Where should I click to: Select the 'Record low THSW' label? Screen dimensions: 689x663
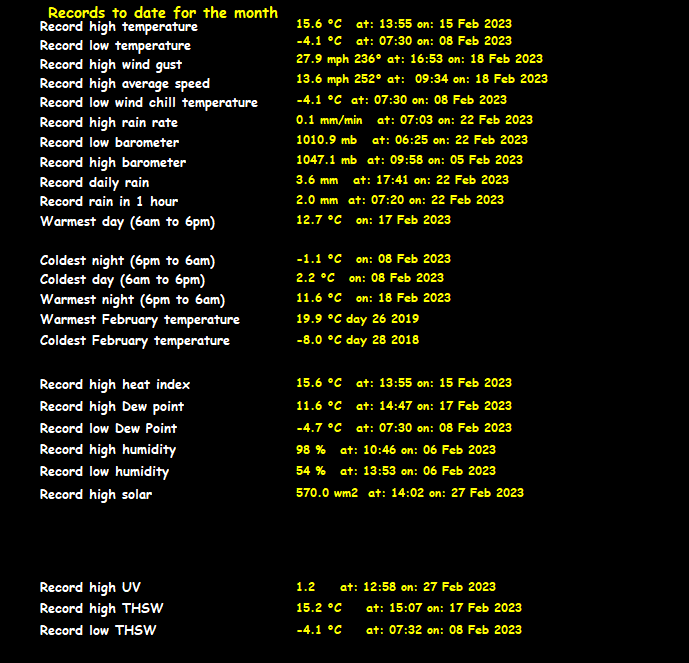pos(98,630)
